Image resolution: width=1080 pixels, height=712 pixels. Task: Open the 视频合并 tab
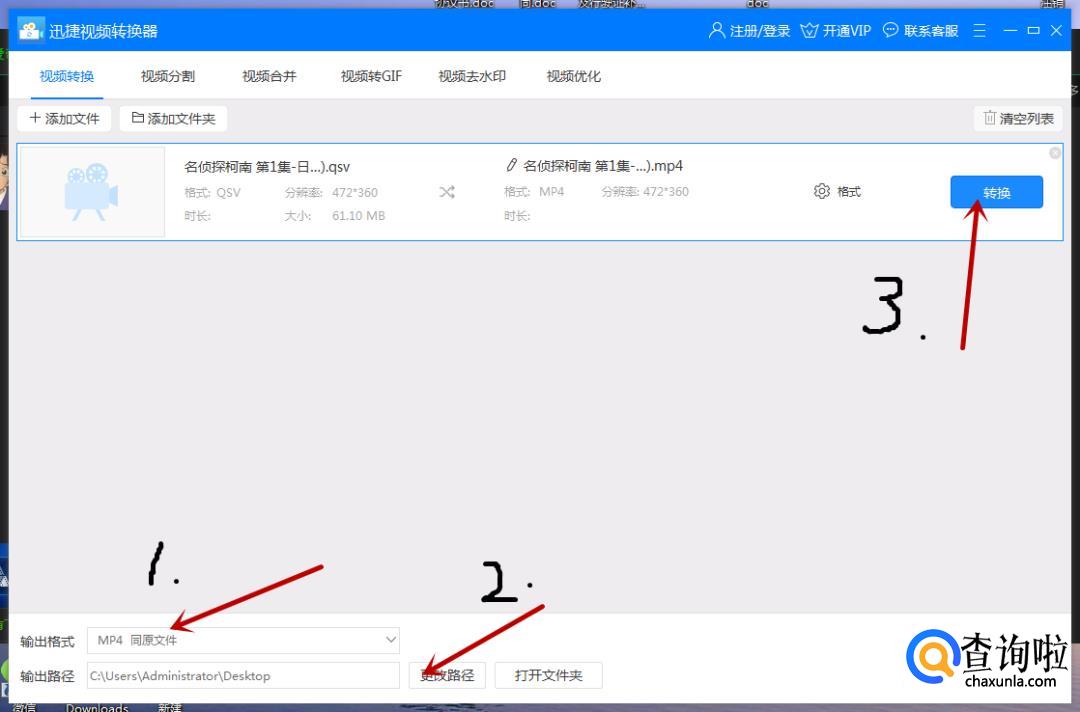click(x=269, y=76)
